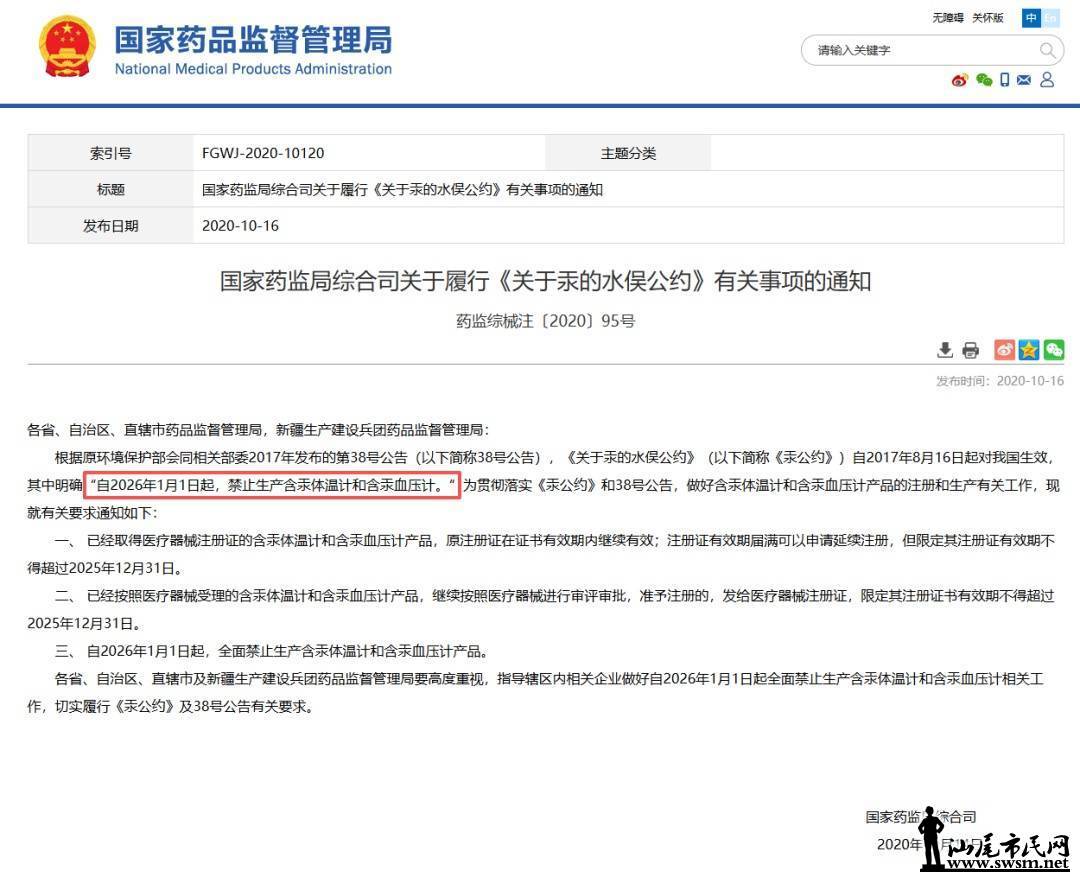Click the index number FGWJ-2020-10120
The image size is (1080, 877).
(263, 154)
